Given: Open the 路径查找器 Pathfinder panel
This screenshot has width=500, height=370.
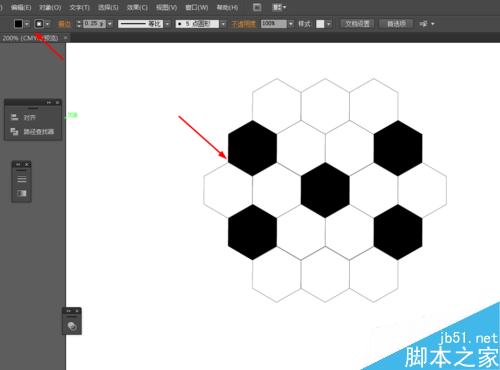Looking at the screenshot, I should [33, 132].
